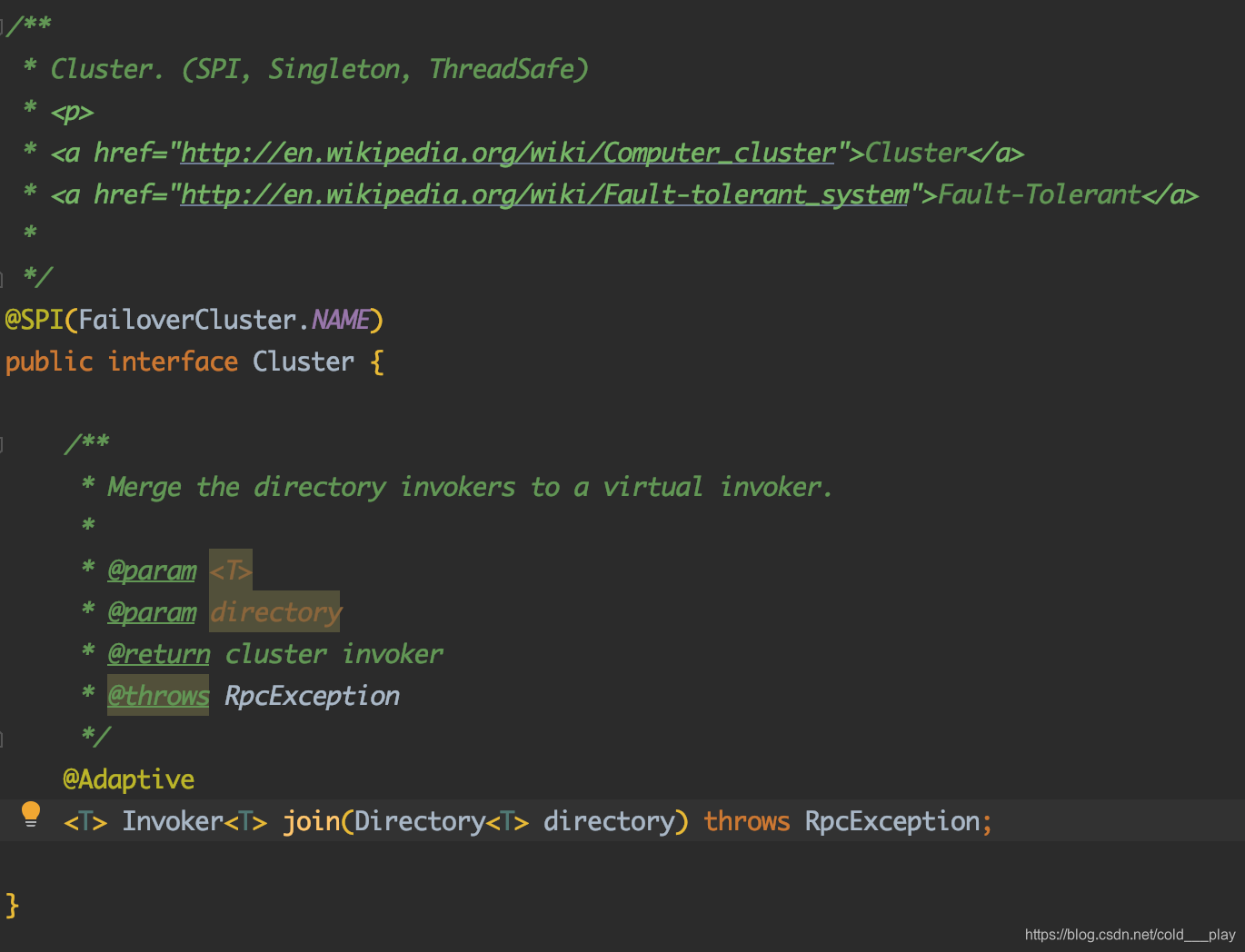Click highlighted <T> in Javadoc
1245x952 pixels.
[x=231, y=570]
